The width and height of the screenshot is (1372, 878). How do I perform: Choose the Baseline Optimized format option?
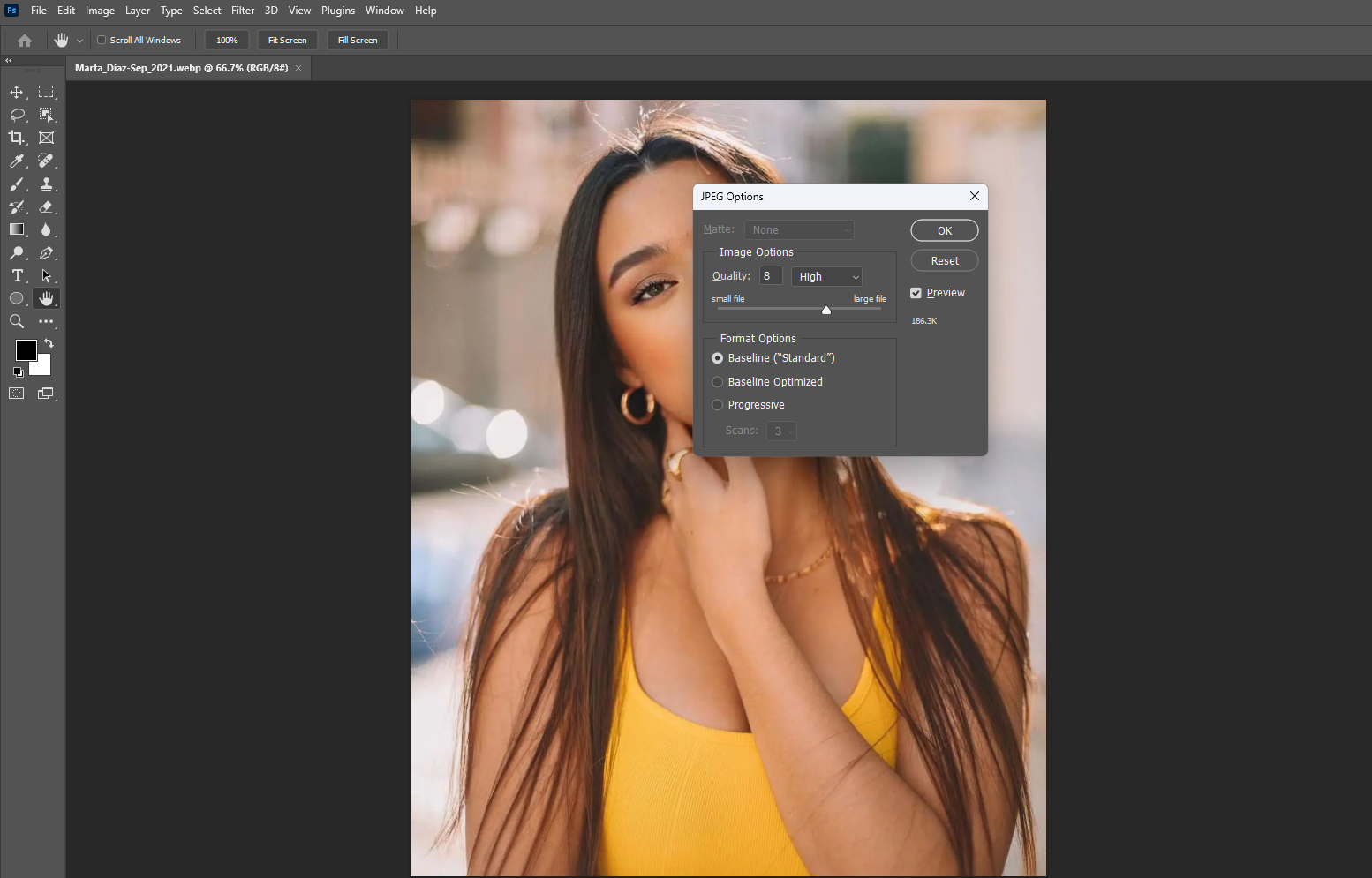pyautogui.click(x=718, y=382)
